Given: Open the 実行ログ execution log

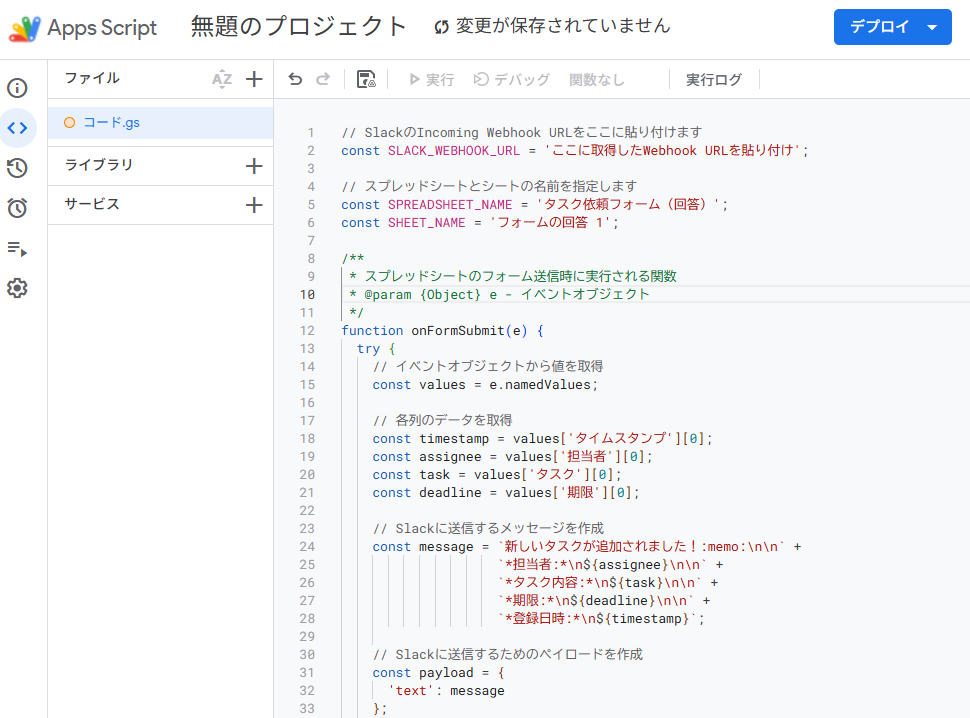Looking at the screenshot, I should [x=714, y=80].
